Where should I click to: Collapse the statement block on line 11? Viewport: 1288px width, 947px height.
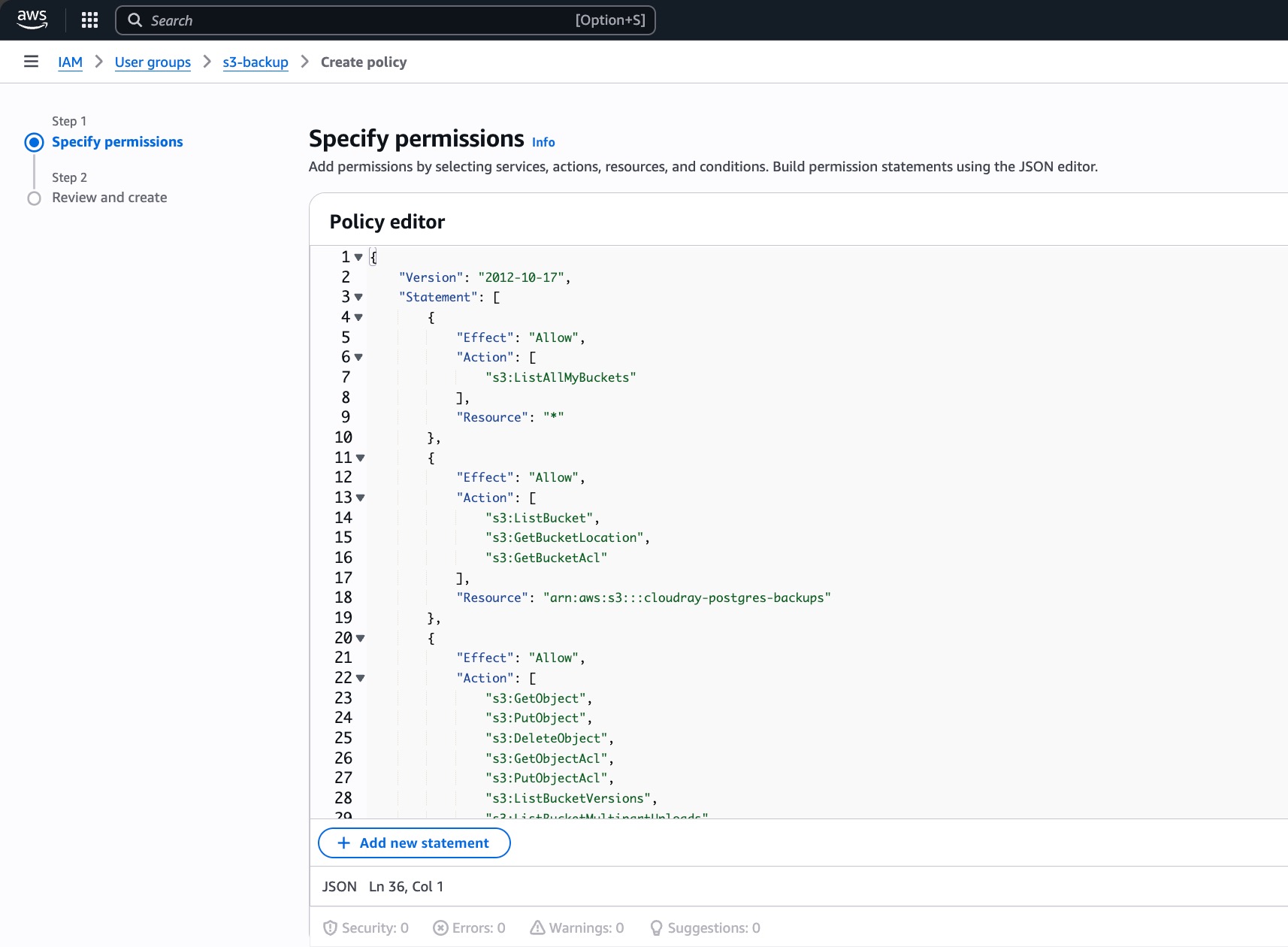361,458
